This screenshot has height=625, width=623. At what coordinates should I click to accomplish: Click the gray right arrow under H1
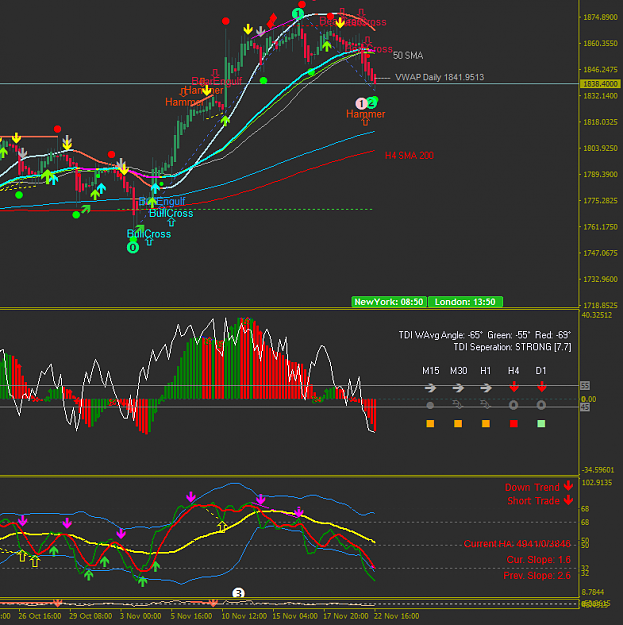tap(485, 387)
